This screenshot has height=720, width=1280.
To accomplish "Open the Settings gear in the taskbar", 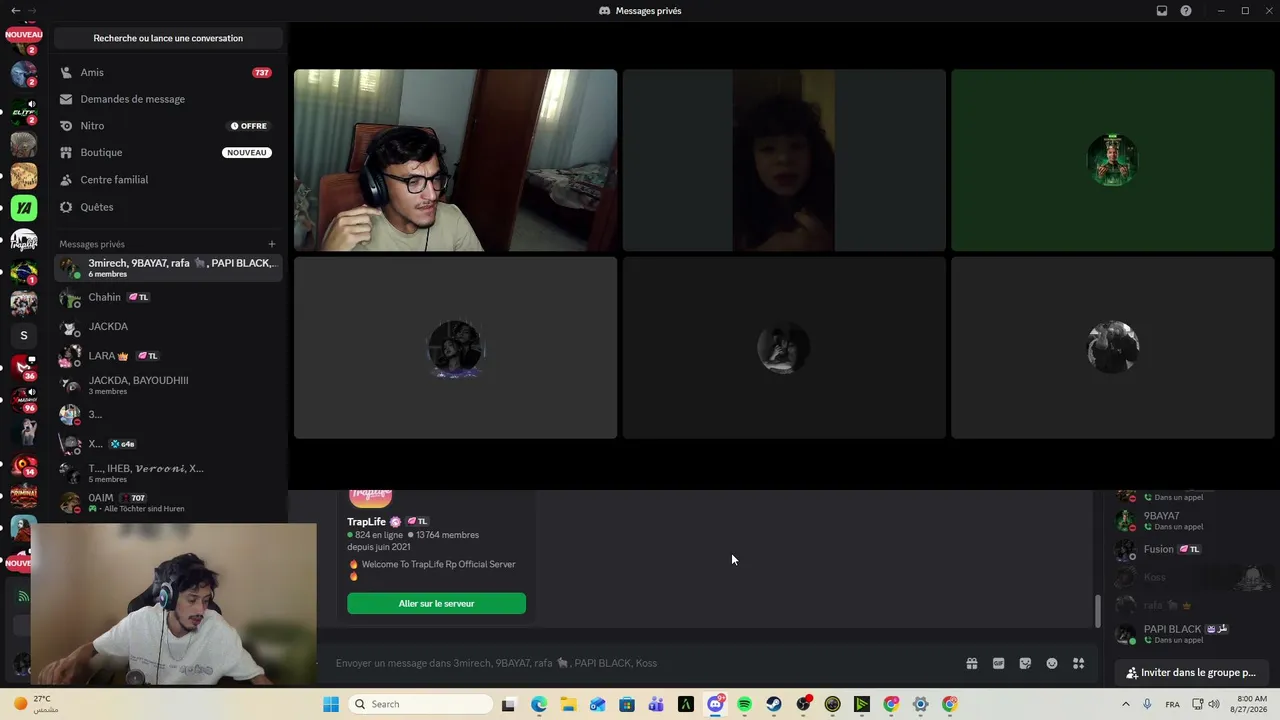I will (921, 704).
